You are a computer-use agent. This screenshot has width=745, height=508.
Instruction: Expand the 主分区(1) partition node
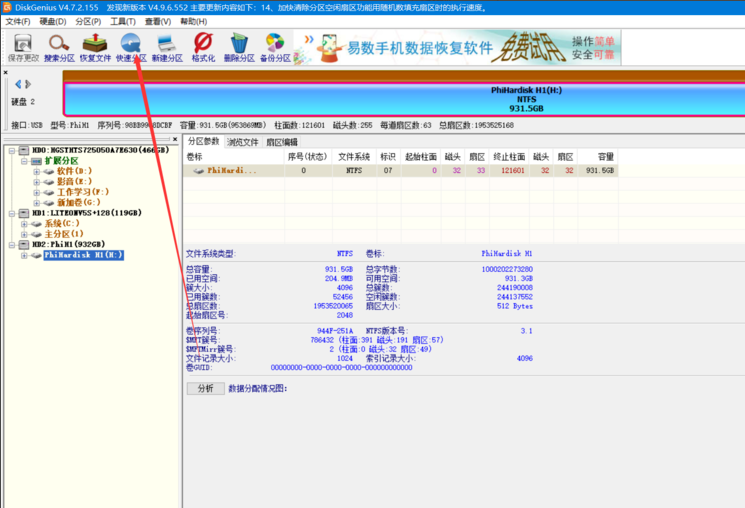click(x=24, y=234)
